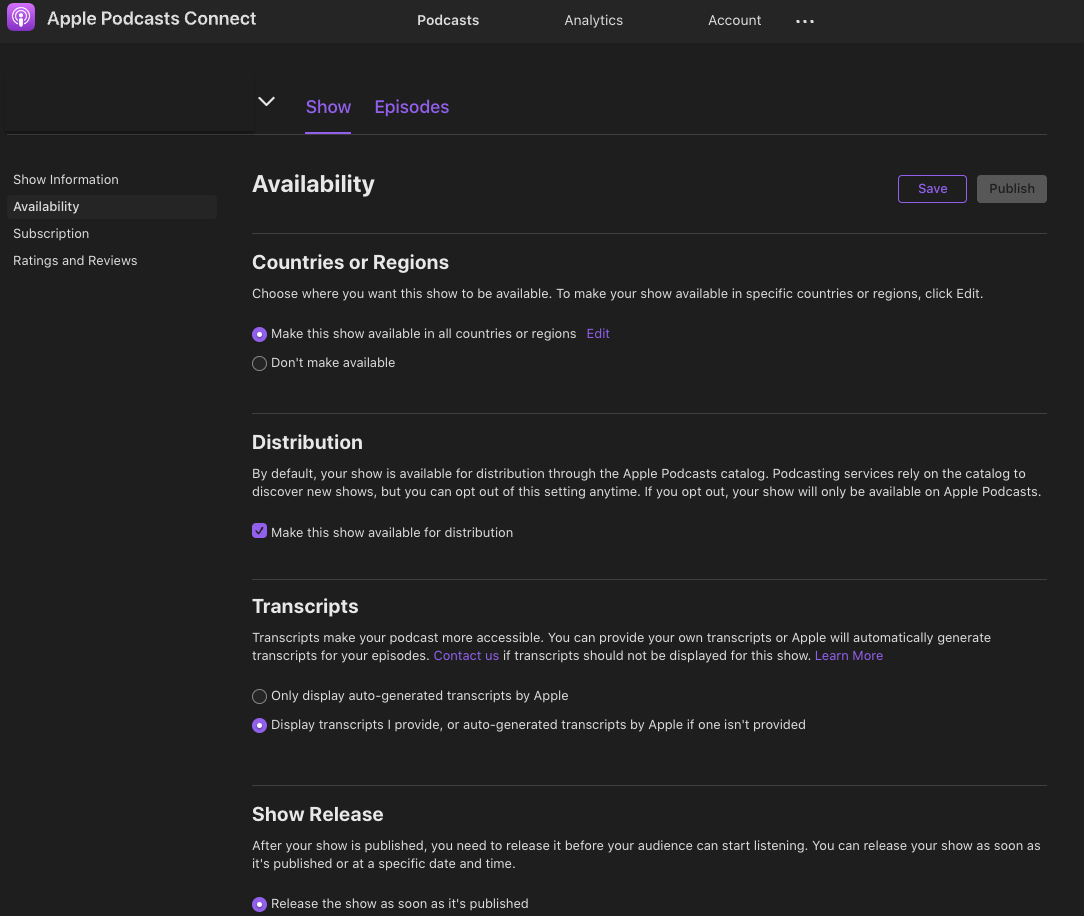Select 'Make this show available in all countries'

pos(259,335)
